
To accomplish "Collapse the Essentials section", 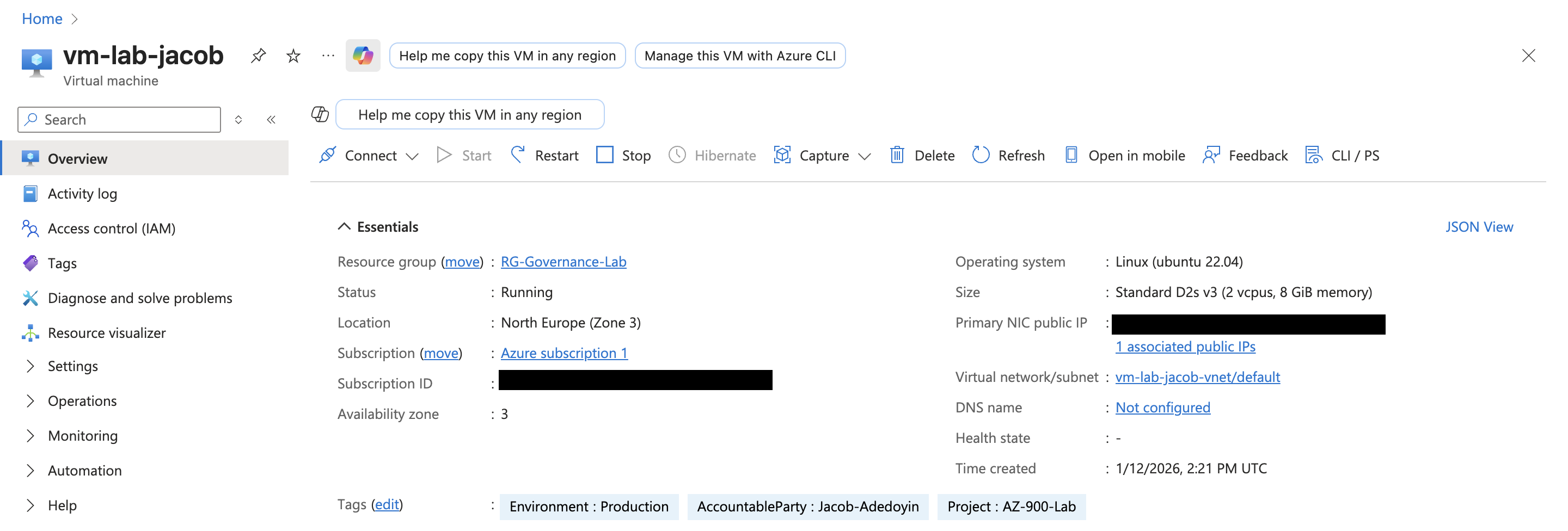I will pos(344,227).
